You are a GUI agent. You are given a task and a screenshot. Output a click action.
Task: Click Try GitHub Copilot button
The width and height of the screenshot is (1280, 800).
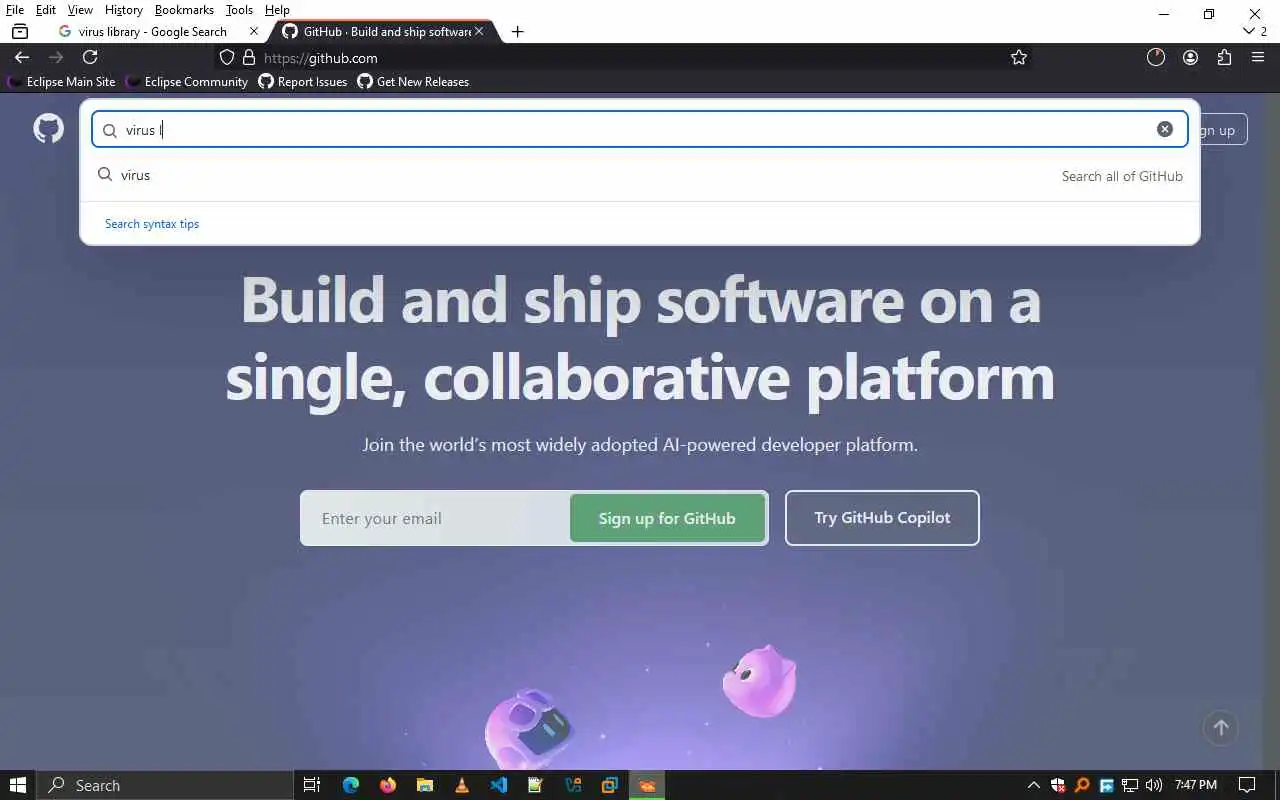(x=882, y=518)
